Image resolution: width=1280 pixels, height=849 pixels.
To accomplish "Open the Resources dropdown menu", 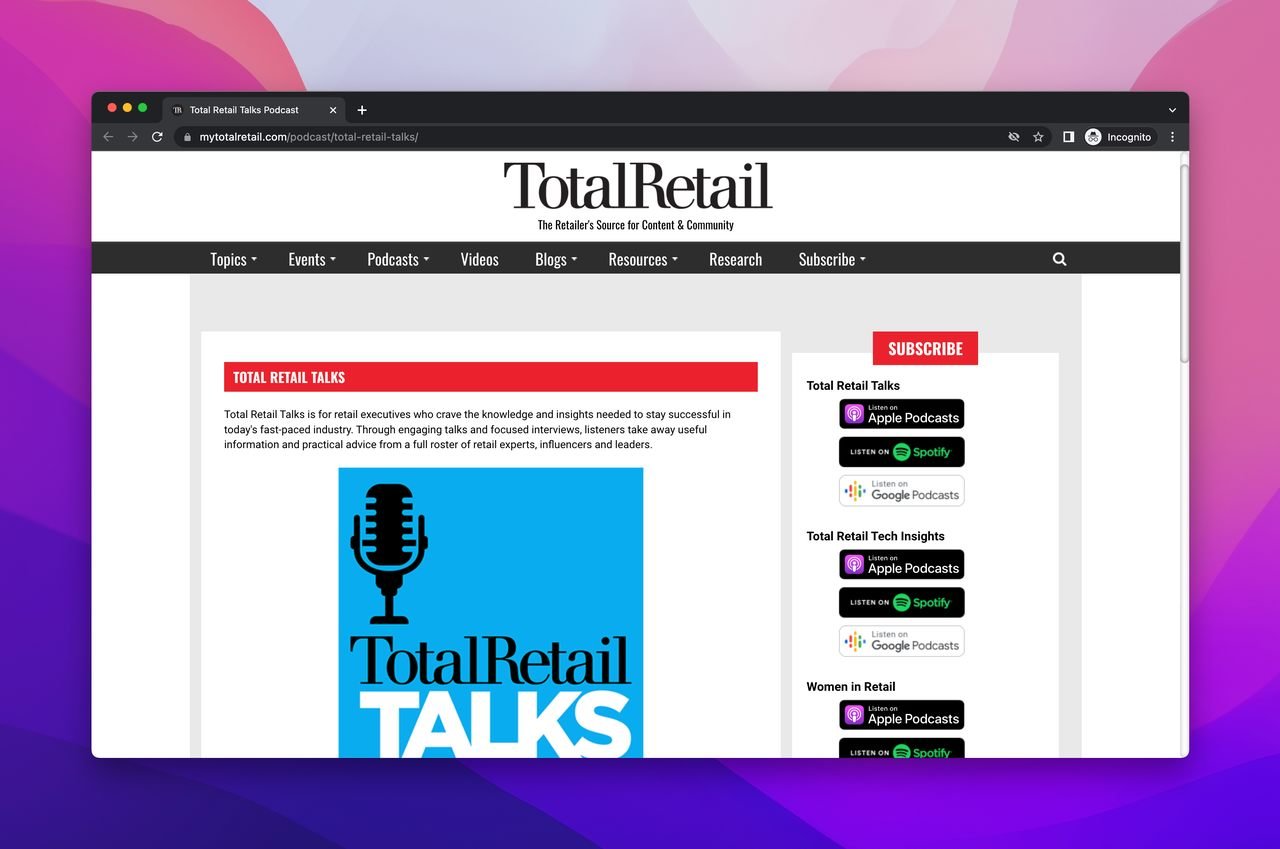I will (x=642, y=259).
